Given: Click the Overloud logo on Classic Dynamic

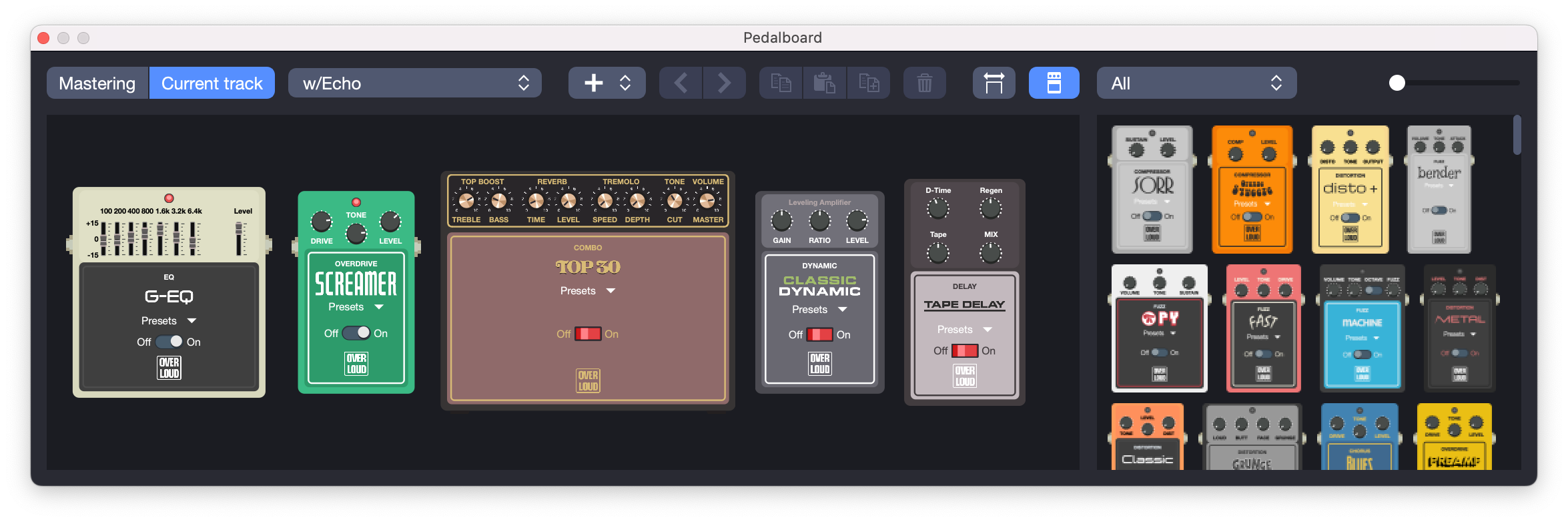Looking at the screenshot, I should [x=820, y=363].
